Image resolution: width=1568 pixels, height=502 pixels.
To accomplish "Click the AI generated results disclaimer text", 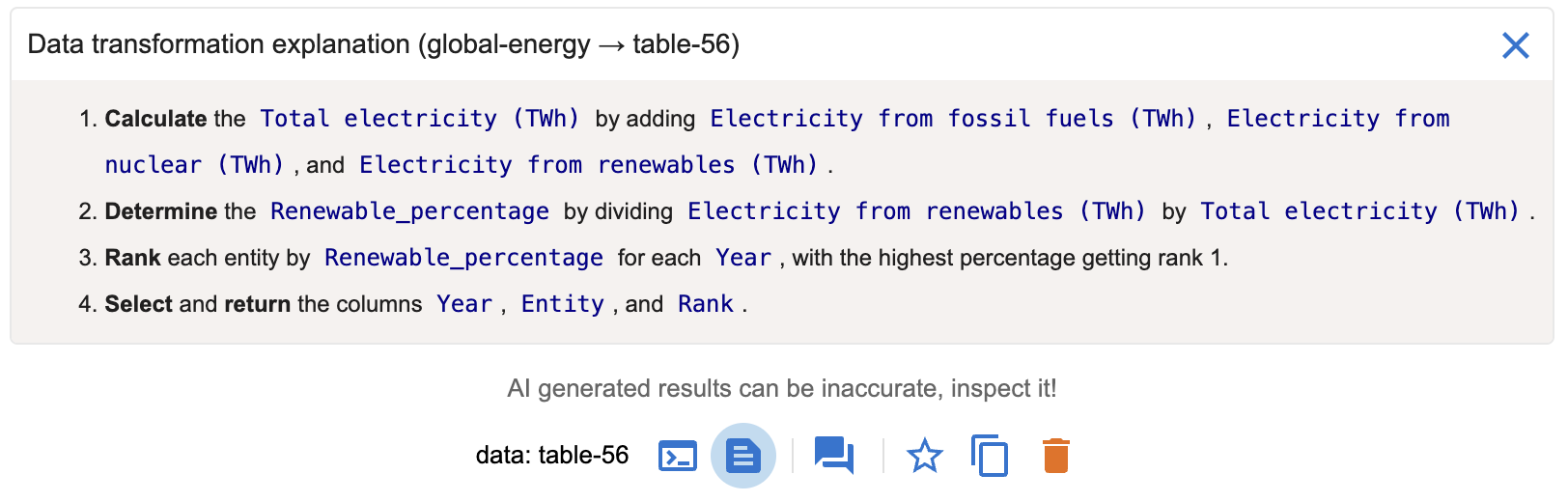I will coord(782,389).
